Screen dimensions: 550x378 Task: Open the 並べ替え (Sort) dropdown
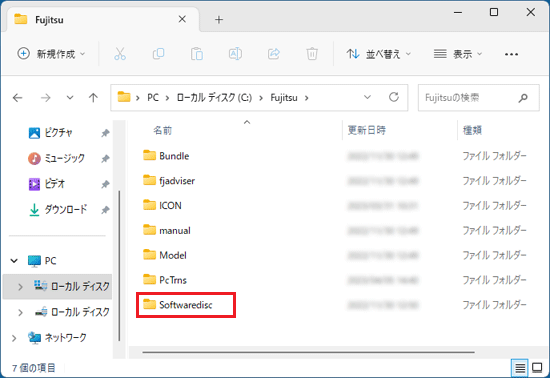coord(378,54)
